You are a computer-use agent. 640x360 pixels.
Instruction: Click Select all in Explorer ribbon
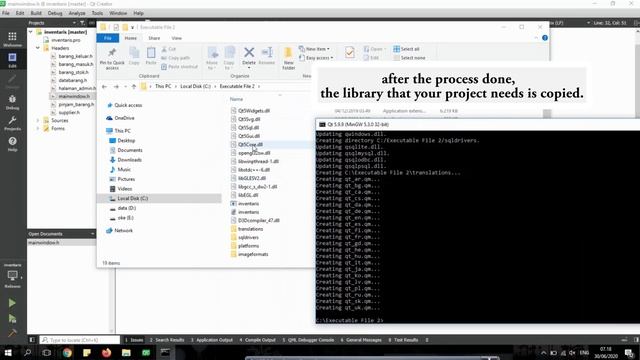point(406,49)
